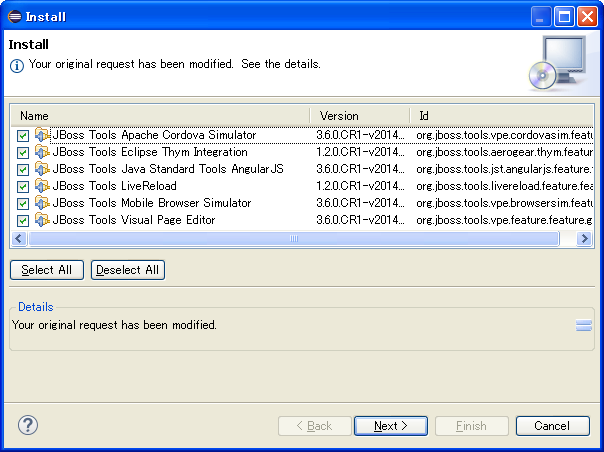The height and width of the screenshot is (452, 604).
Task: Maximize the Install window
Action: point(564,17)
